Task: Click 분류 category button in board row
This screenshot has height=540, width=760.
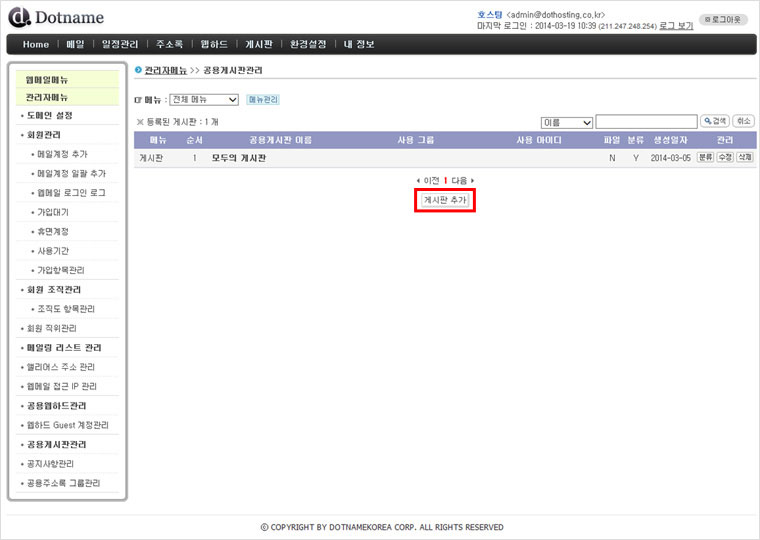Action: [x=705, y=158]
